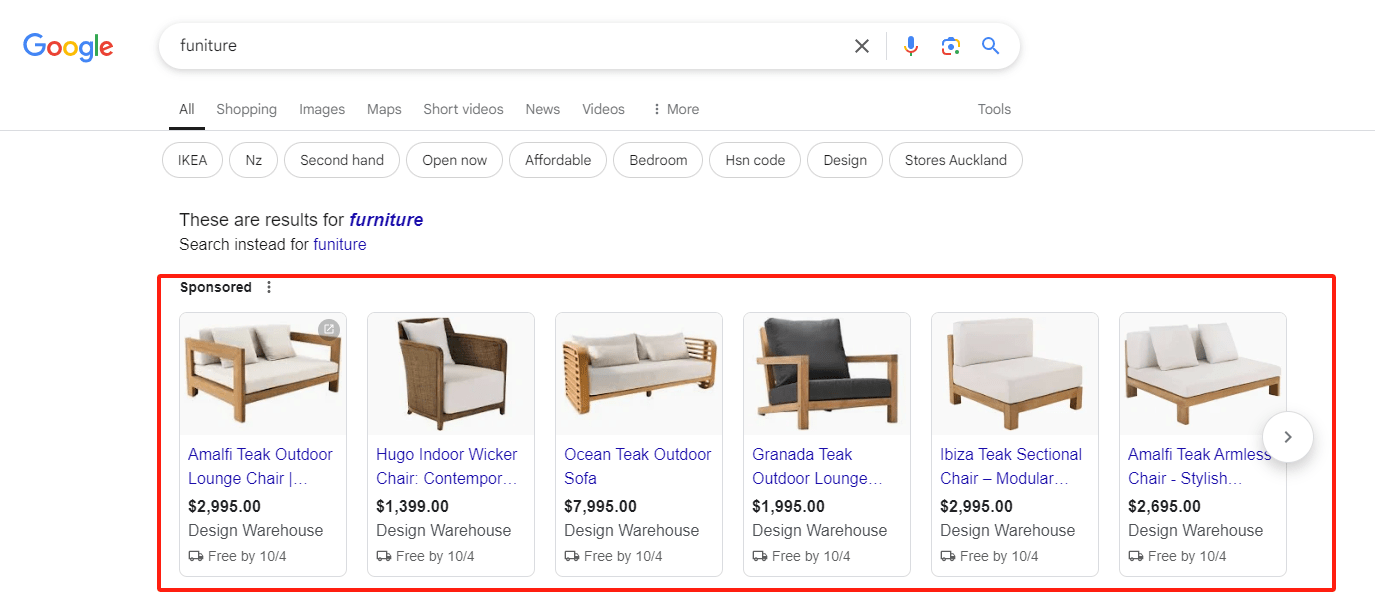1375x594 pixels.
Task: Open Ocean Teak Outdoor Sofa listing
Action: tap(638, 466)
